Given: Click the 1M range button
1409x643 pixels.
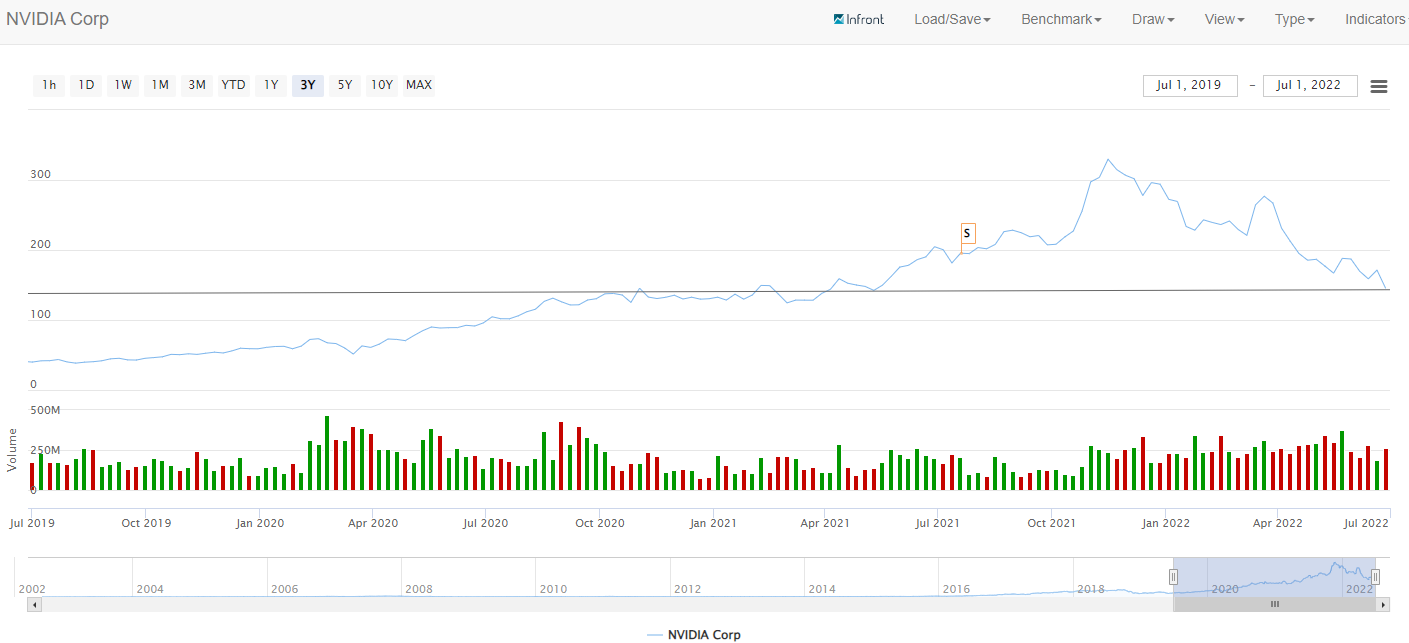Looking at the screenshot, I should (160, 85).
